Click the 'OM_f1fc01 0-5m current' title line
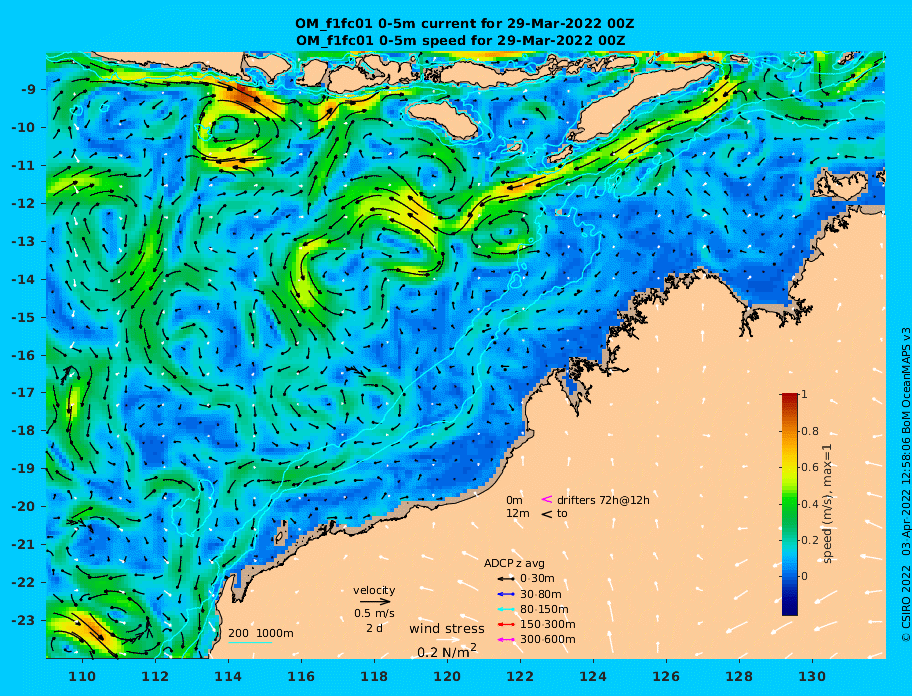The height and width of the screenshot is (696, 912). click(465, 24)
